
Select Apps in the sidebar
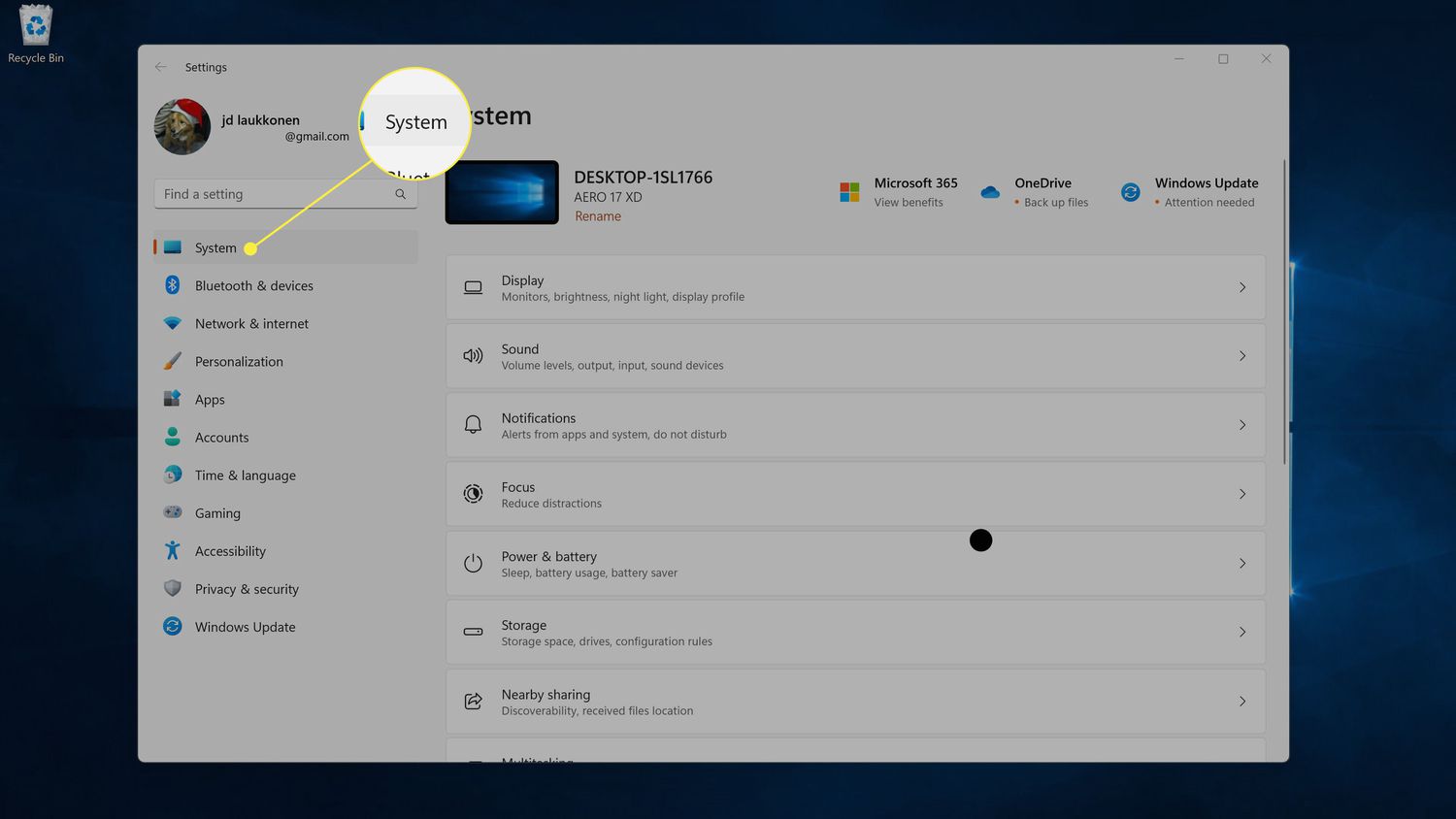click(x=210, y=400)
